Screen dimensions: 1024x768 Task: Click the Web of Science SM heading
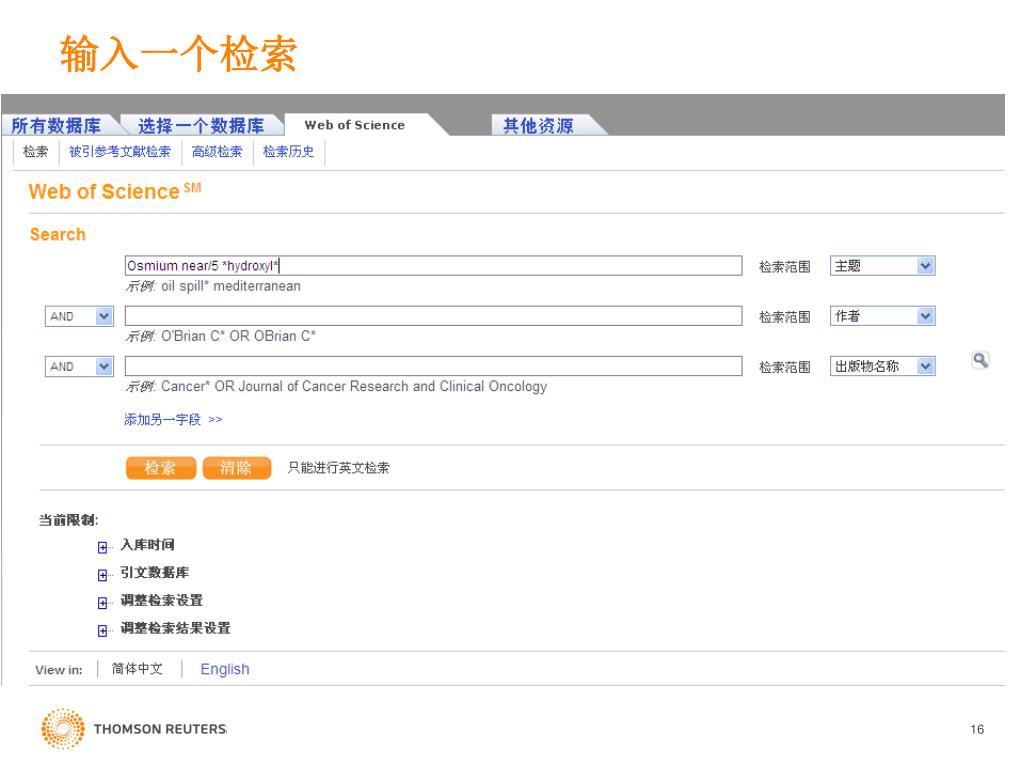pyautogui.click(x=115, y=191)
